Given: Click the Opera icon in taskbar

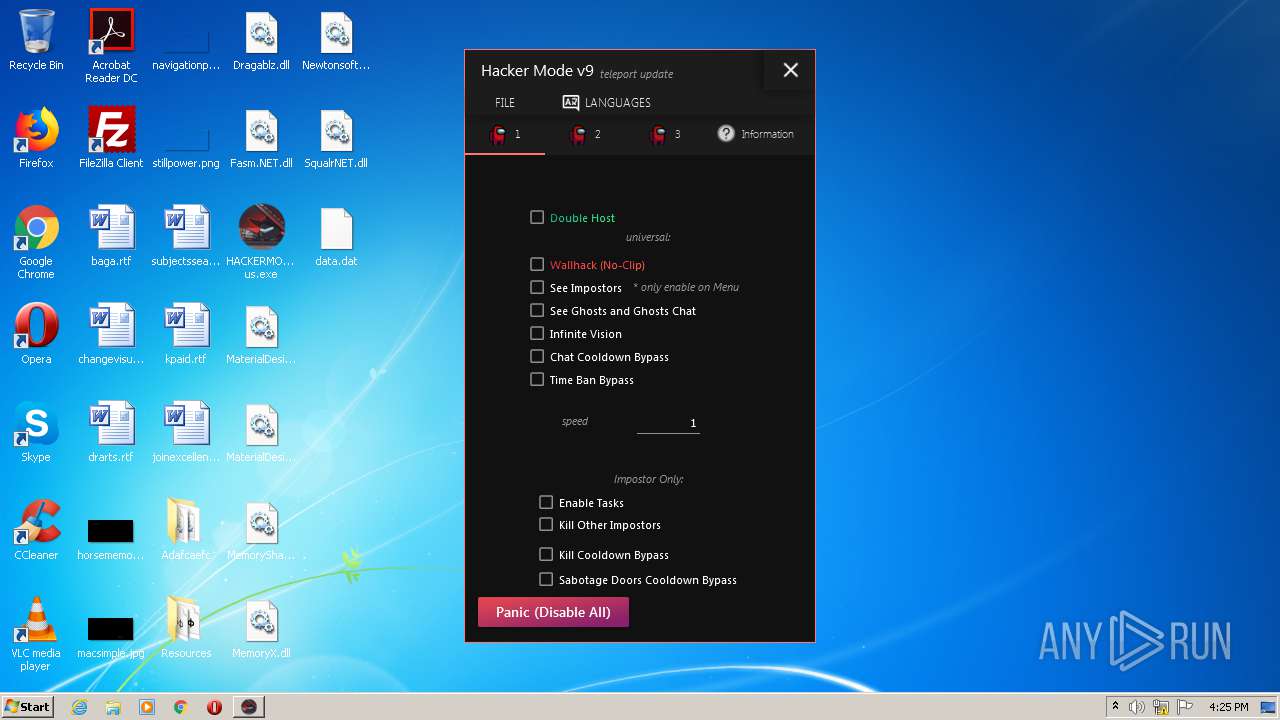Looking at the screenshot, I should (x=214, y=707).
